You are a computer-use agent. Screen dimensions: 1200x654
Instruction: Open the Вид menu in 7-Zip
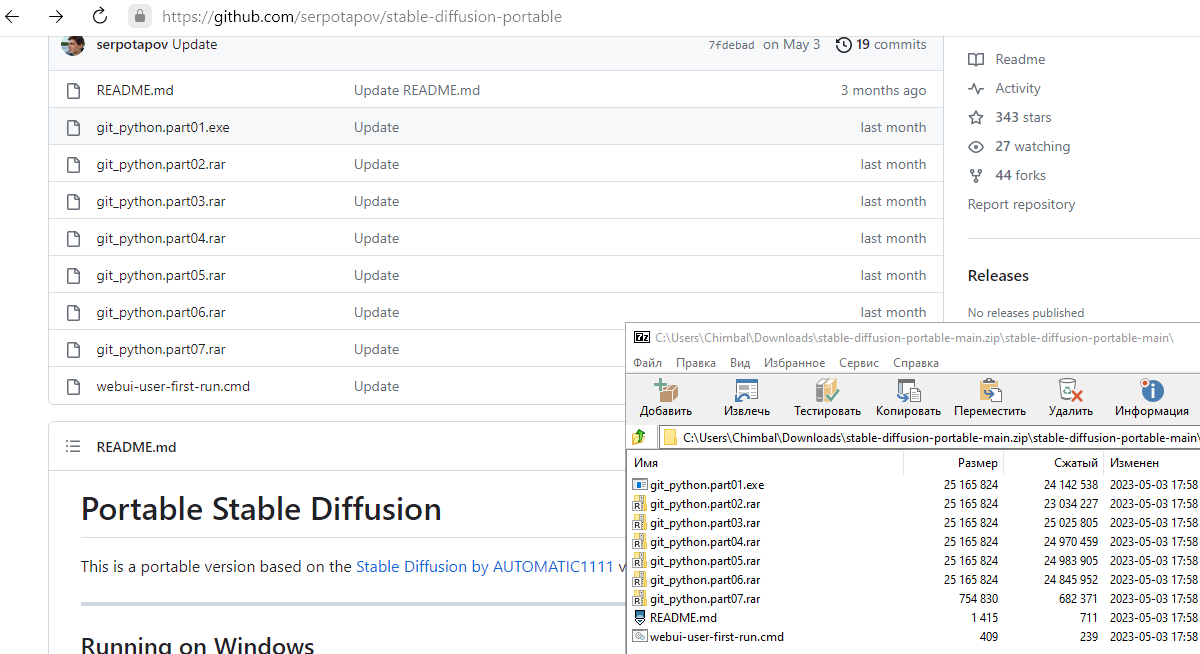click(740, 363)
